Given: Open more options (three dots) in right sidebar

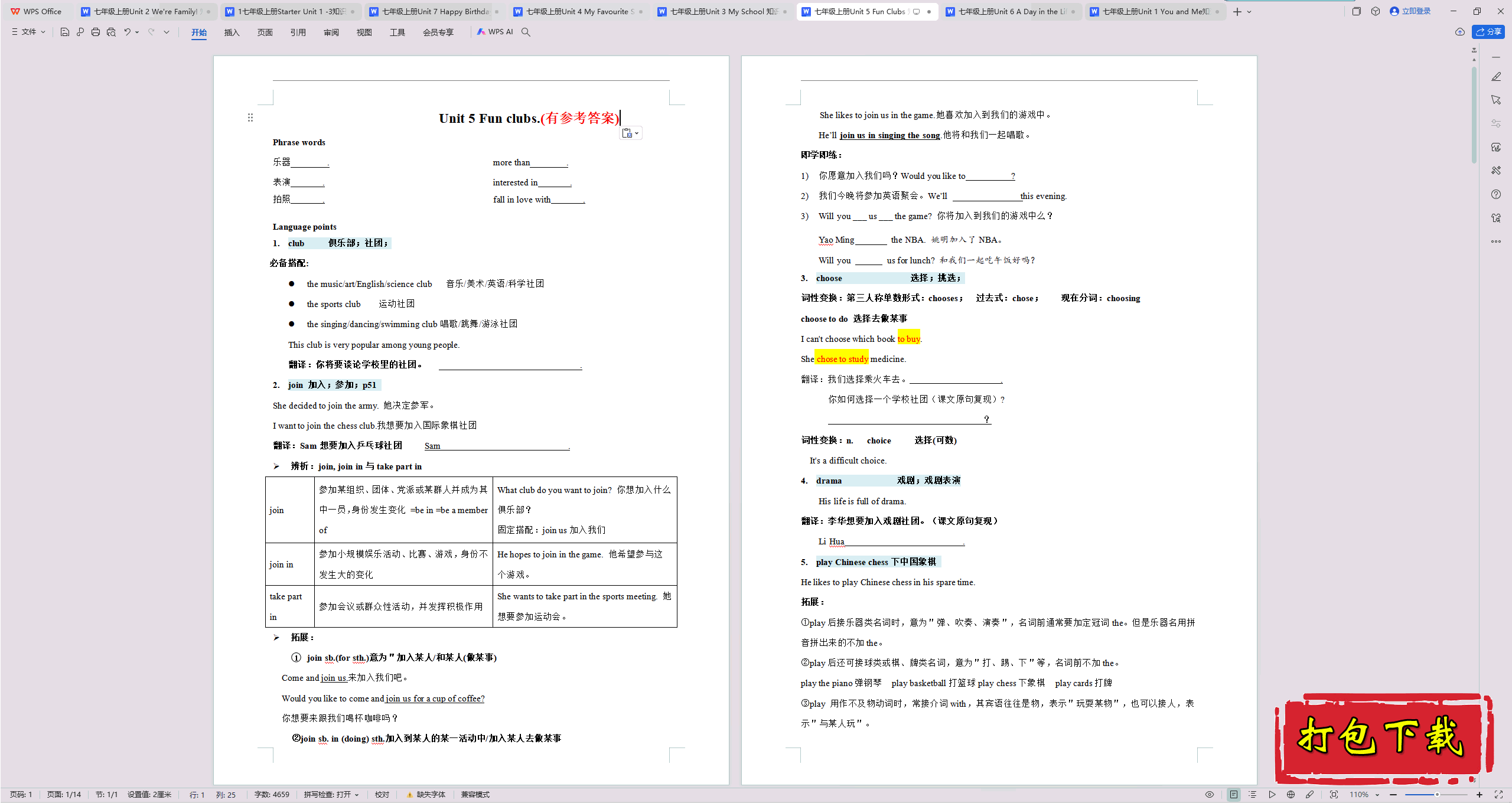Looking at the screenshot, I should coord(1496,241).
